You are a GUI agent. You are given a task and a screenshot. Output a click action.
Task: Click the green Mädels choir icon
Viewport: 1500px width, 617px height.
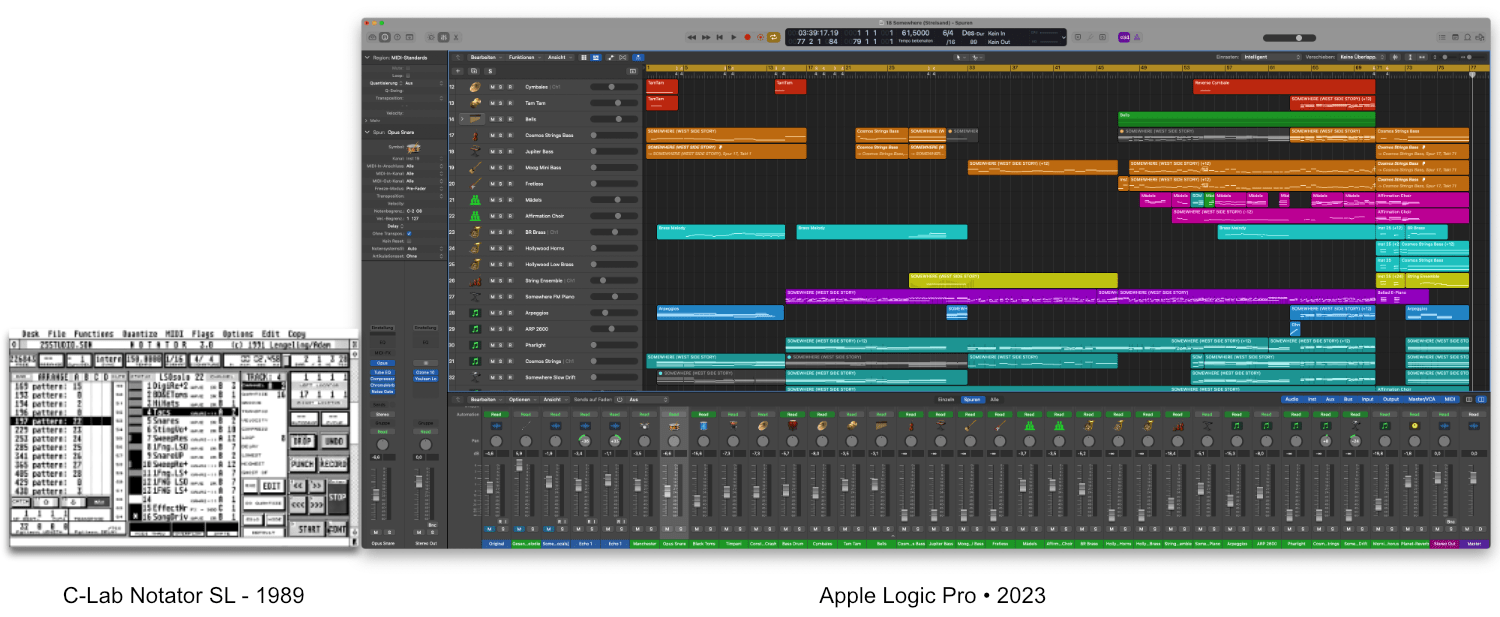click(475, 200)
